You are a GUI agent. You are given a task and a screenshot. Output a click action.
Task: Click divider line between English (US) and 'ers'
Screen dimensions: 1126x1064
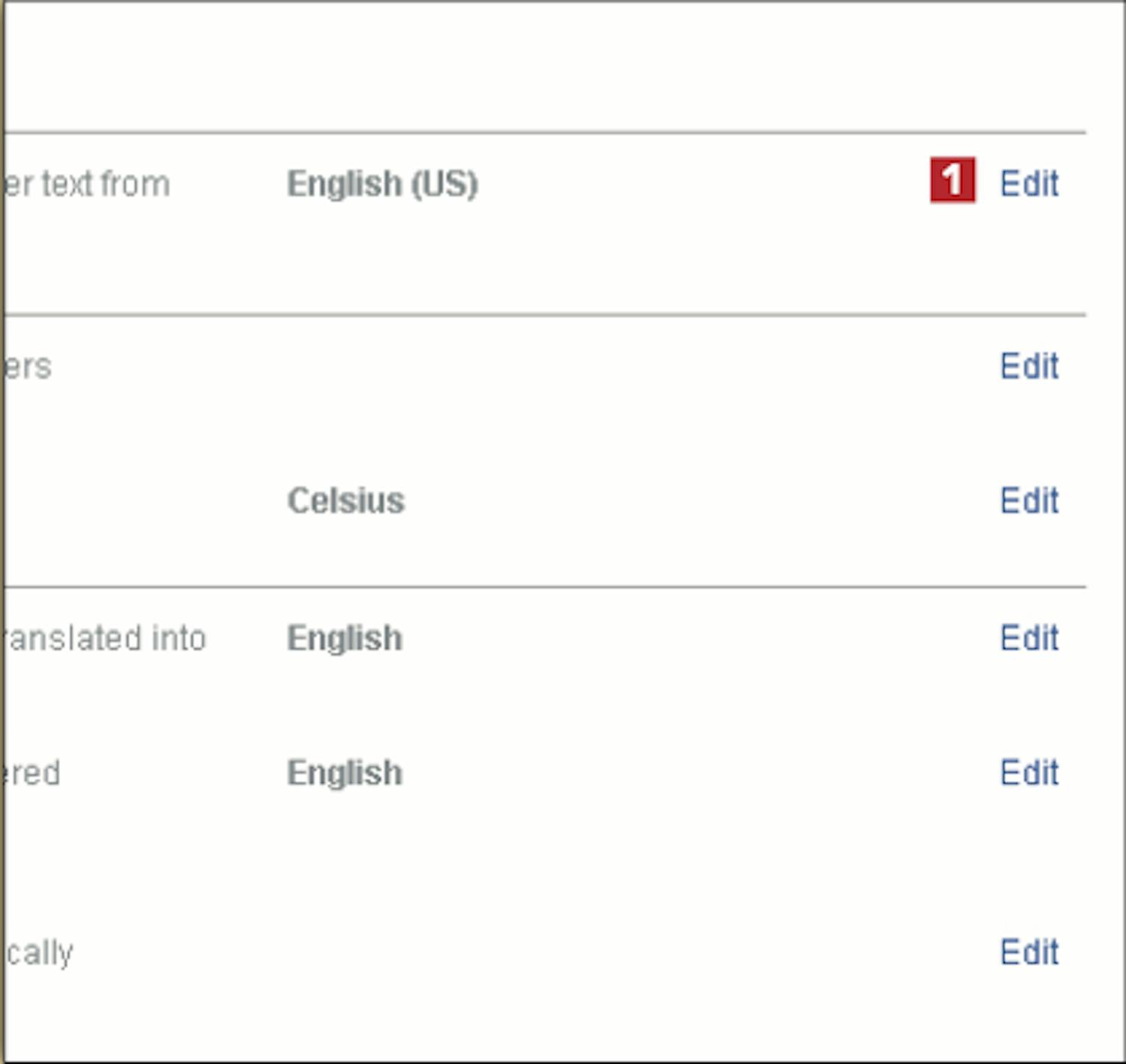pyautogui.click(x=545, y=315)
